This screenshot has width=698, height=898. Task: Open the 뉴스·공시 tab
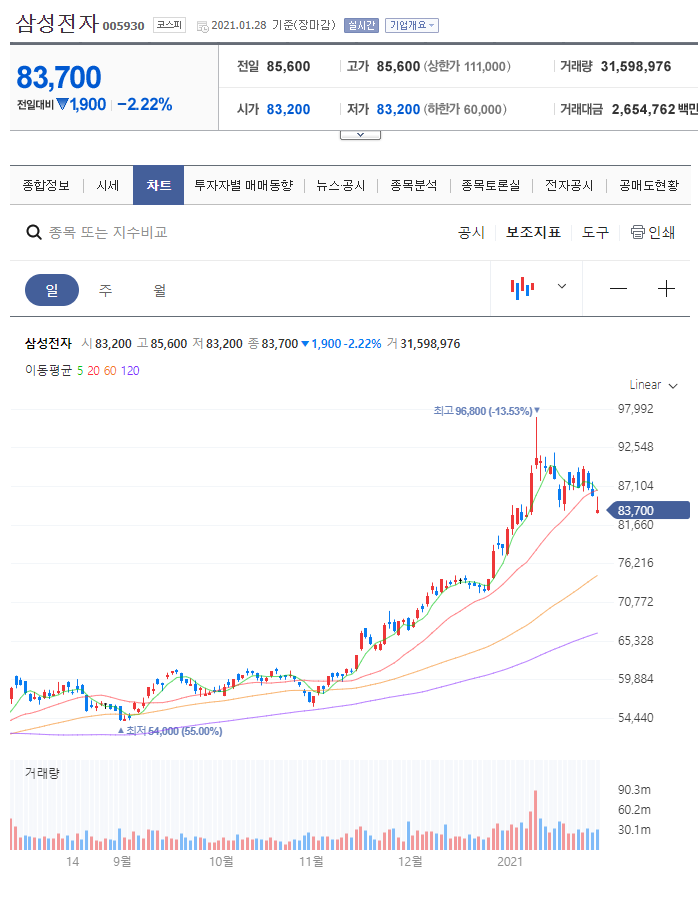(x=341, y=186)
